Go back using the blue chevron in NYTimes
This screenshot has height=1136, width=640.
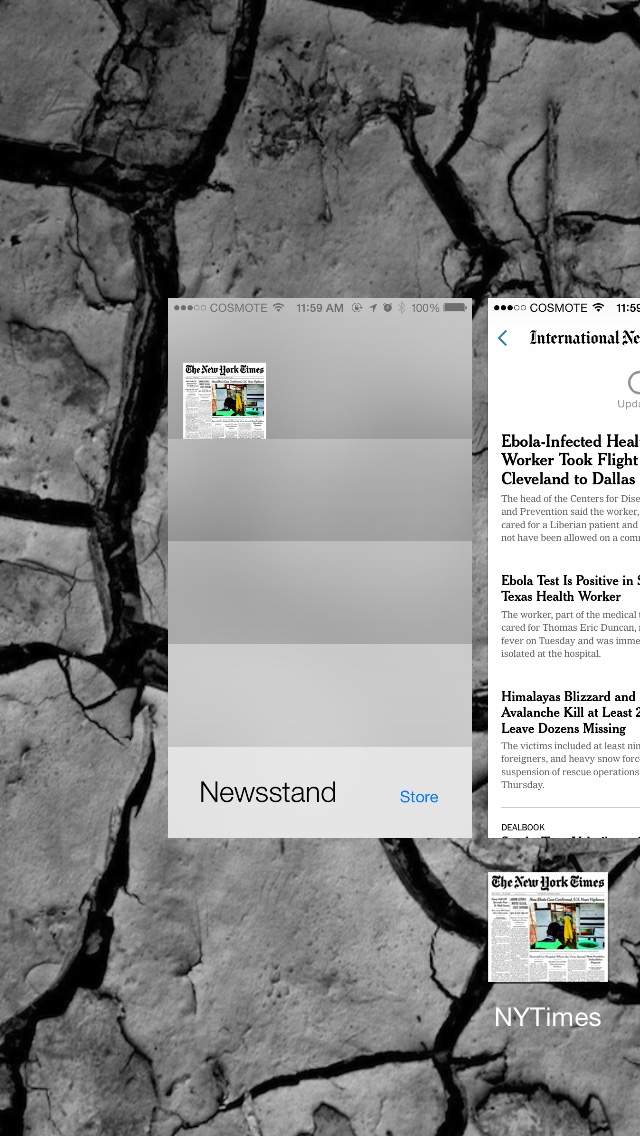point(504,338)
